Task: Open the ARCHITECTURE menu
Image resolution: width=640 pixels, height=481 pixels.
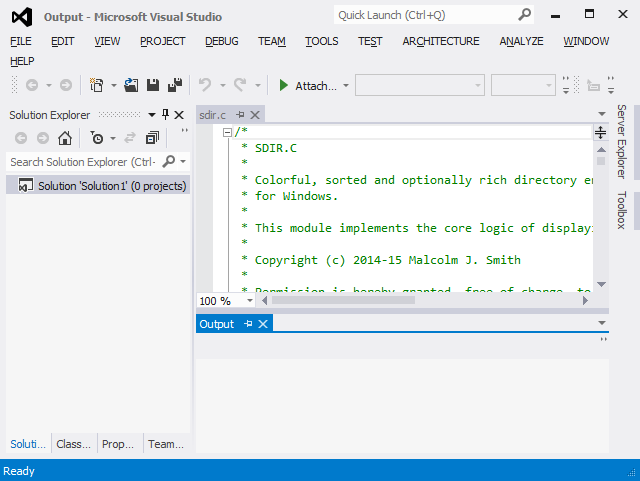Action: (x=441, y=41)
